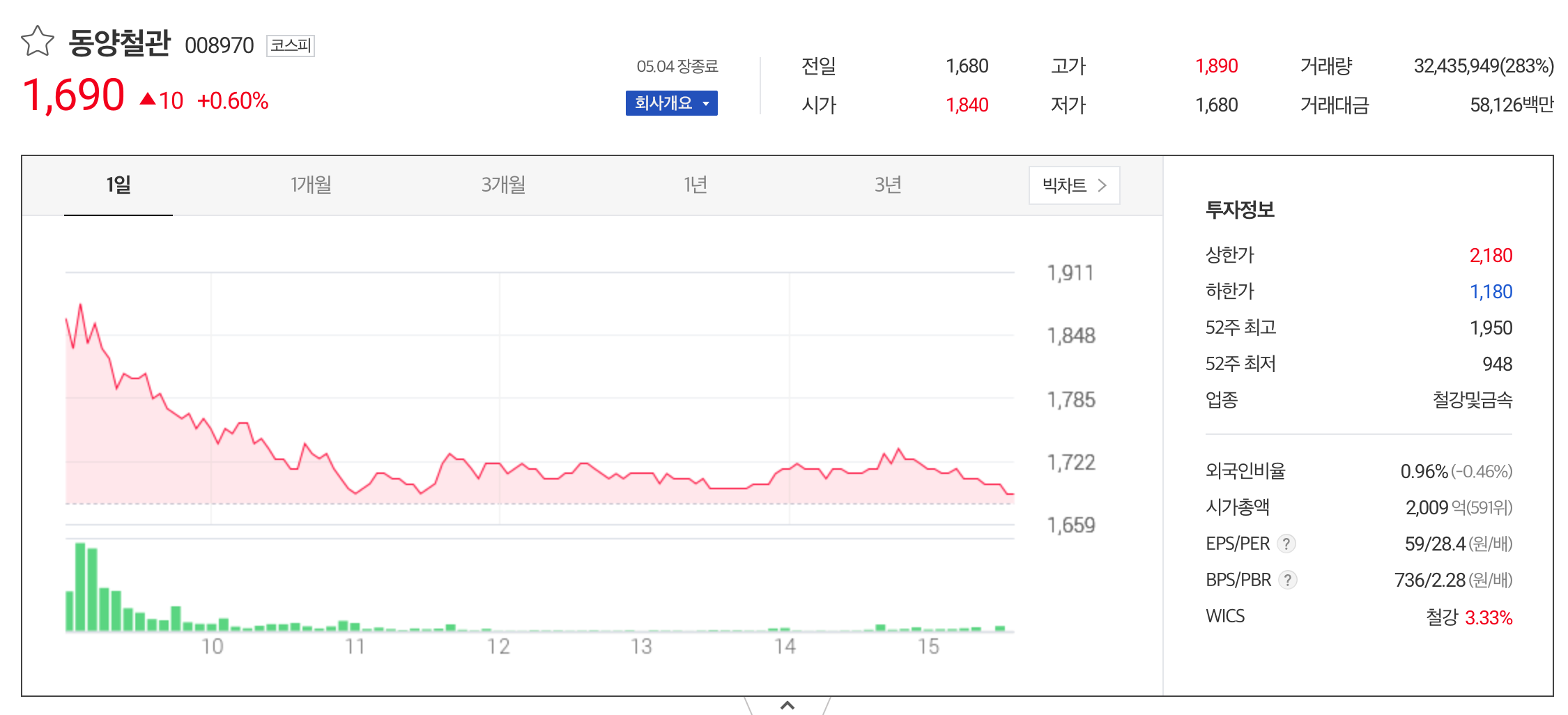1568x715 pixels.
Task: Click the 전일 value 1,680
Action: [967, 66]
